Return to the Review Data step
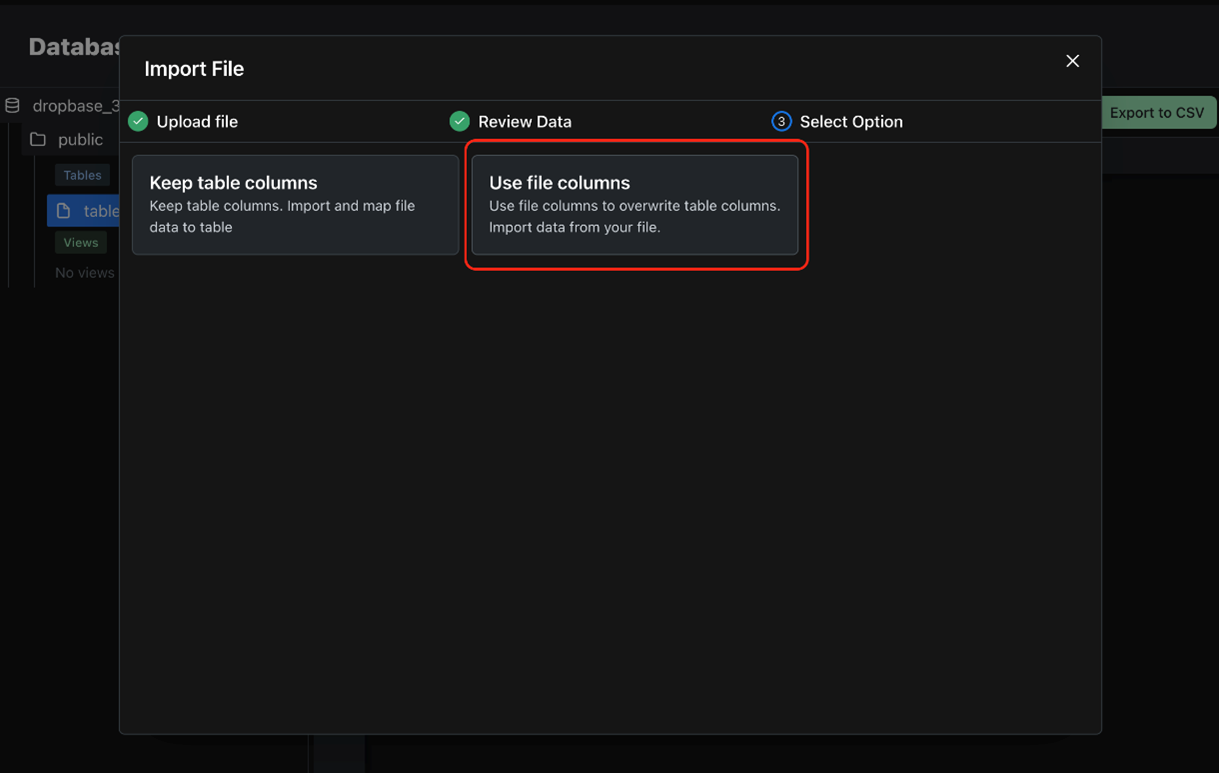 tap(524, 122)
